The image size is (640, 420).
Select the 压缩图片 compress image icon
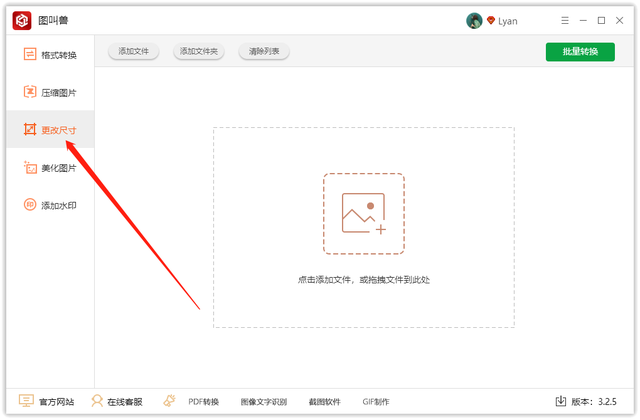tap(30, 92)
